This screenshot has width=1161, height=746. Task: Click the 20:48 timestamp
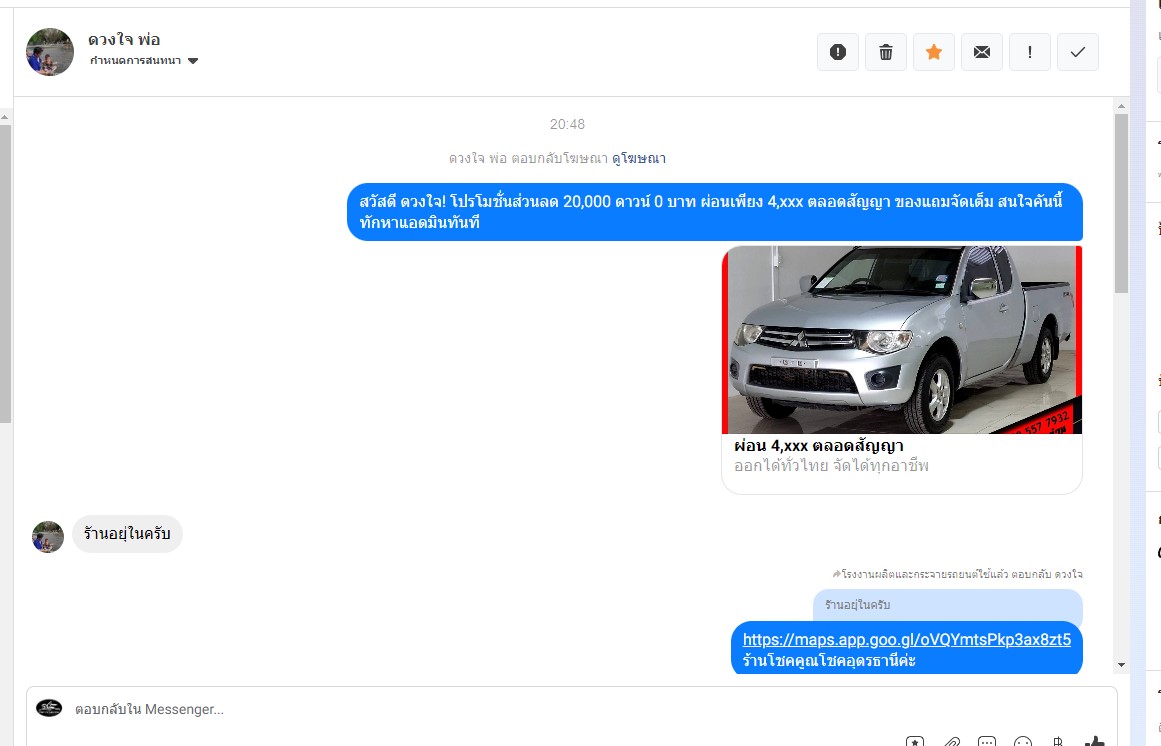click(x=567, y=124)
